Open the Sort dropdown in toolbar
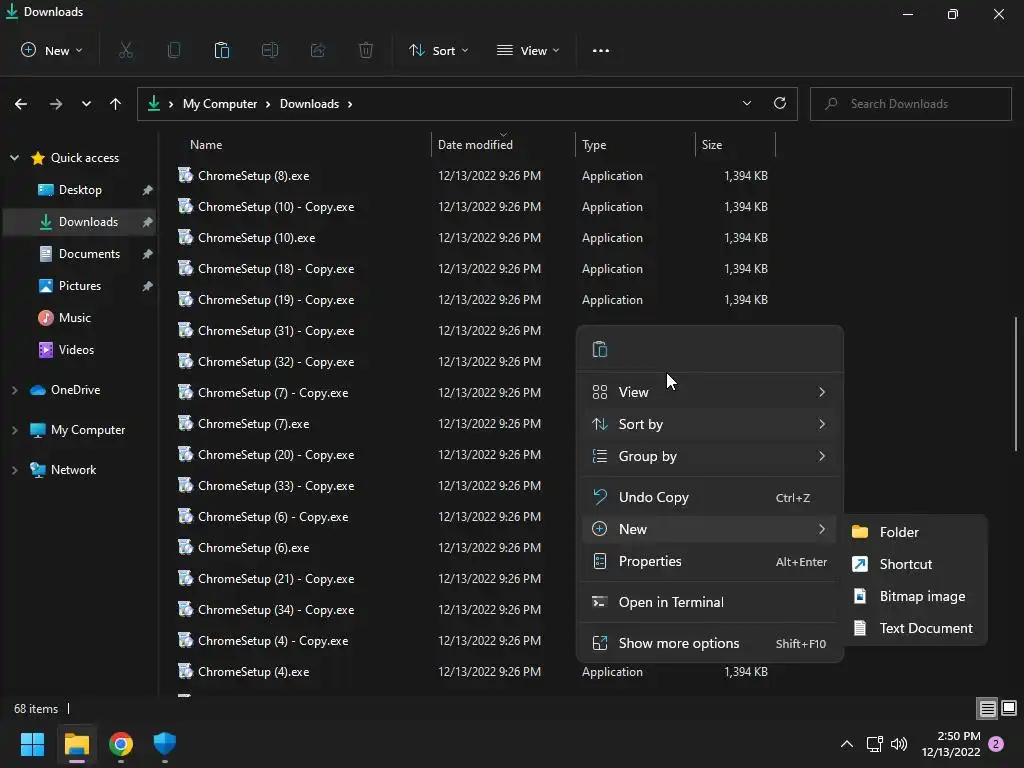Image resolution: width=1024 pixels, height=768 pixels. tap(438, 50)
